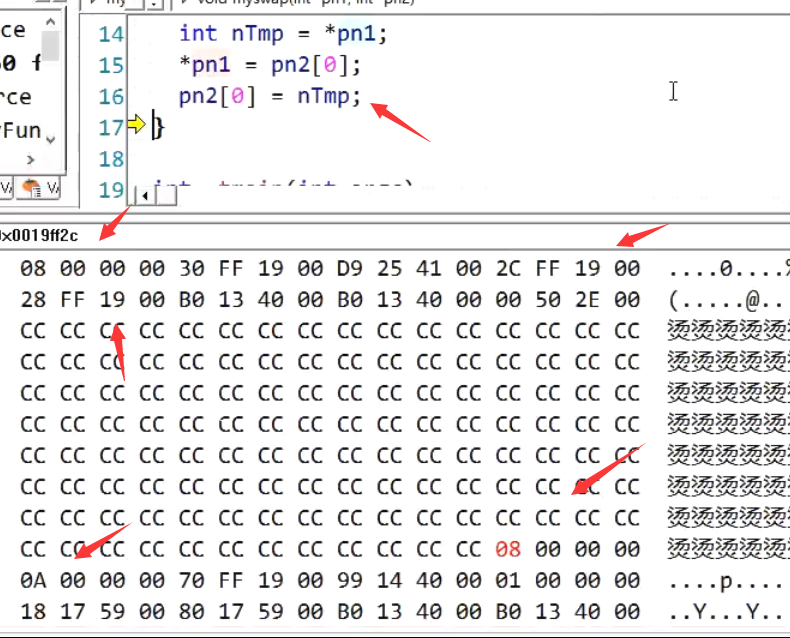790x638 pixels.
Task: Click line number 14 in the gutter
Action: 111,34
